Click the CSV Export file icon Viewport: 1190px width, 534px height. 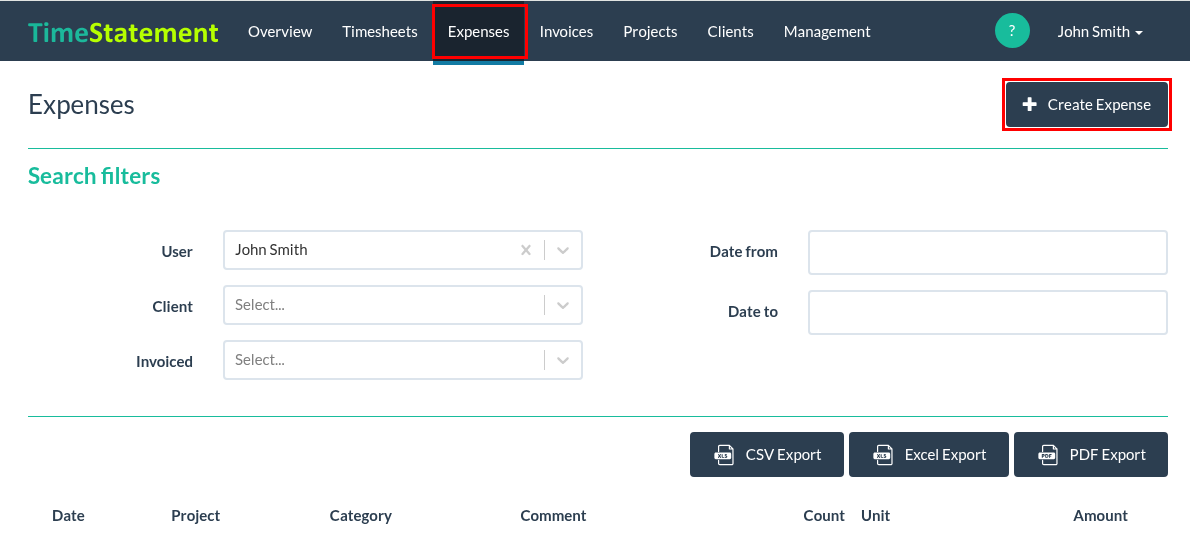click(724, 454)
